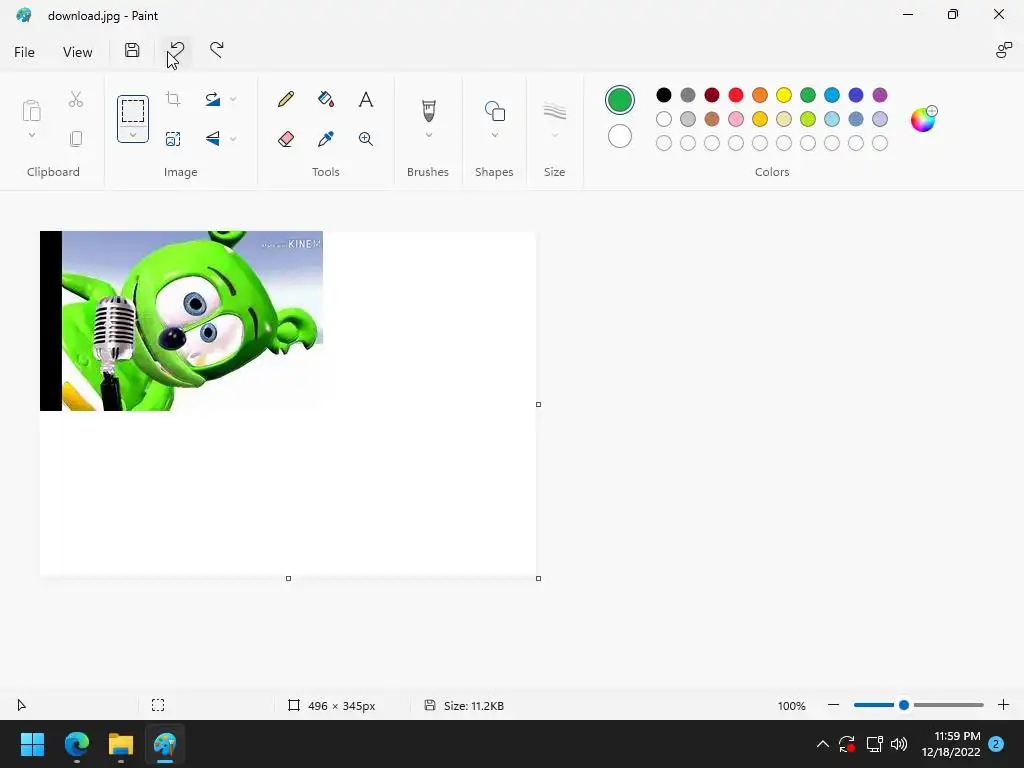Undo the last action

point(176,50)
